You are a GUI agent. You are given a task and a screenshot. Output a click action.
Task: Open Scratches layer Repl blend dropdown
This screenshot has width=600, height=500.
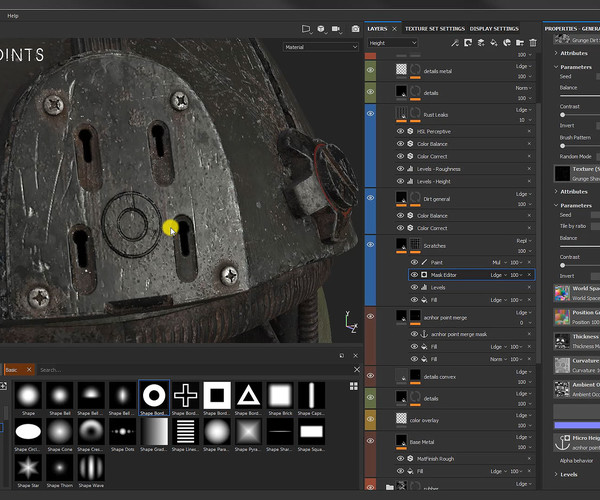(524, 241)
